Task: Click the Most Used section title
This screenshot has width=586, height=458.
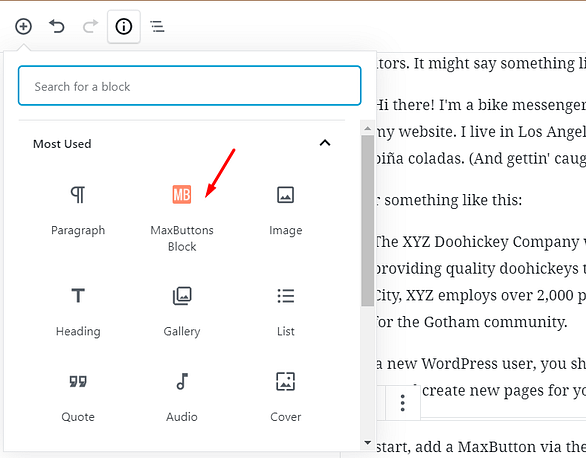Action: coord(62,144)
